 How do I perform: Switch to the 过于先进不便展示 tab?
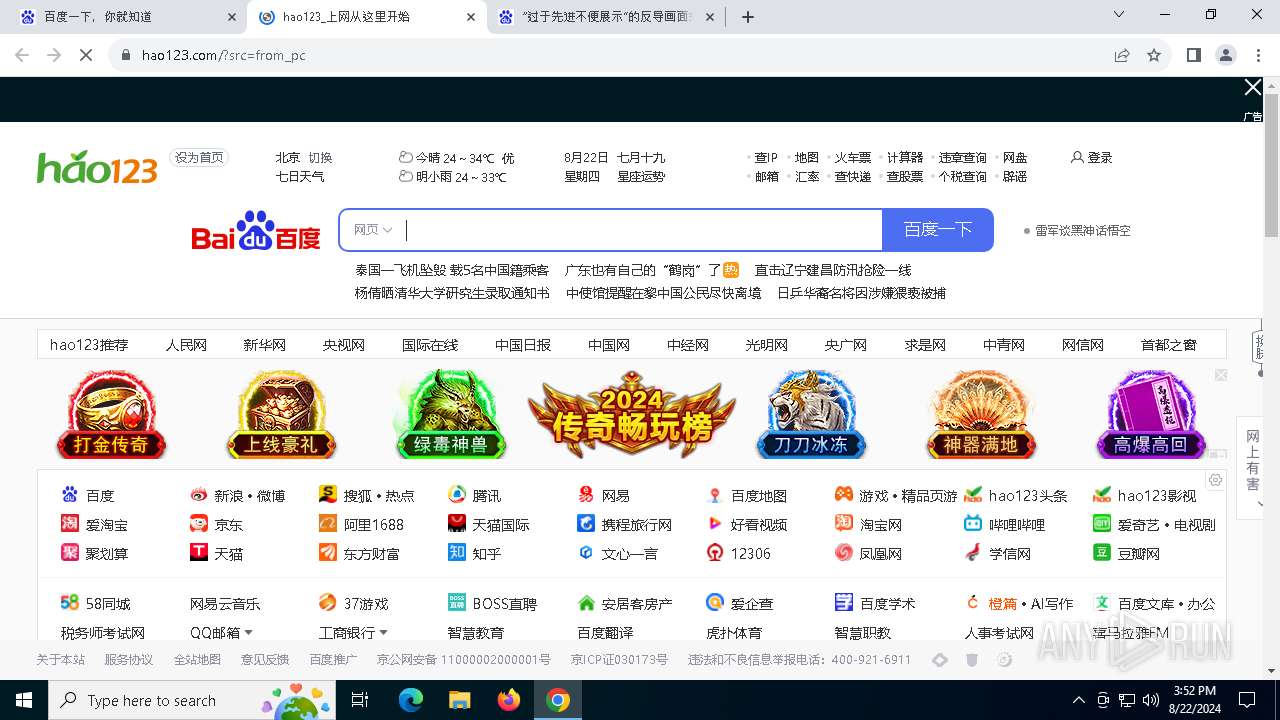(x=607, y=17)
